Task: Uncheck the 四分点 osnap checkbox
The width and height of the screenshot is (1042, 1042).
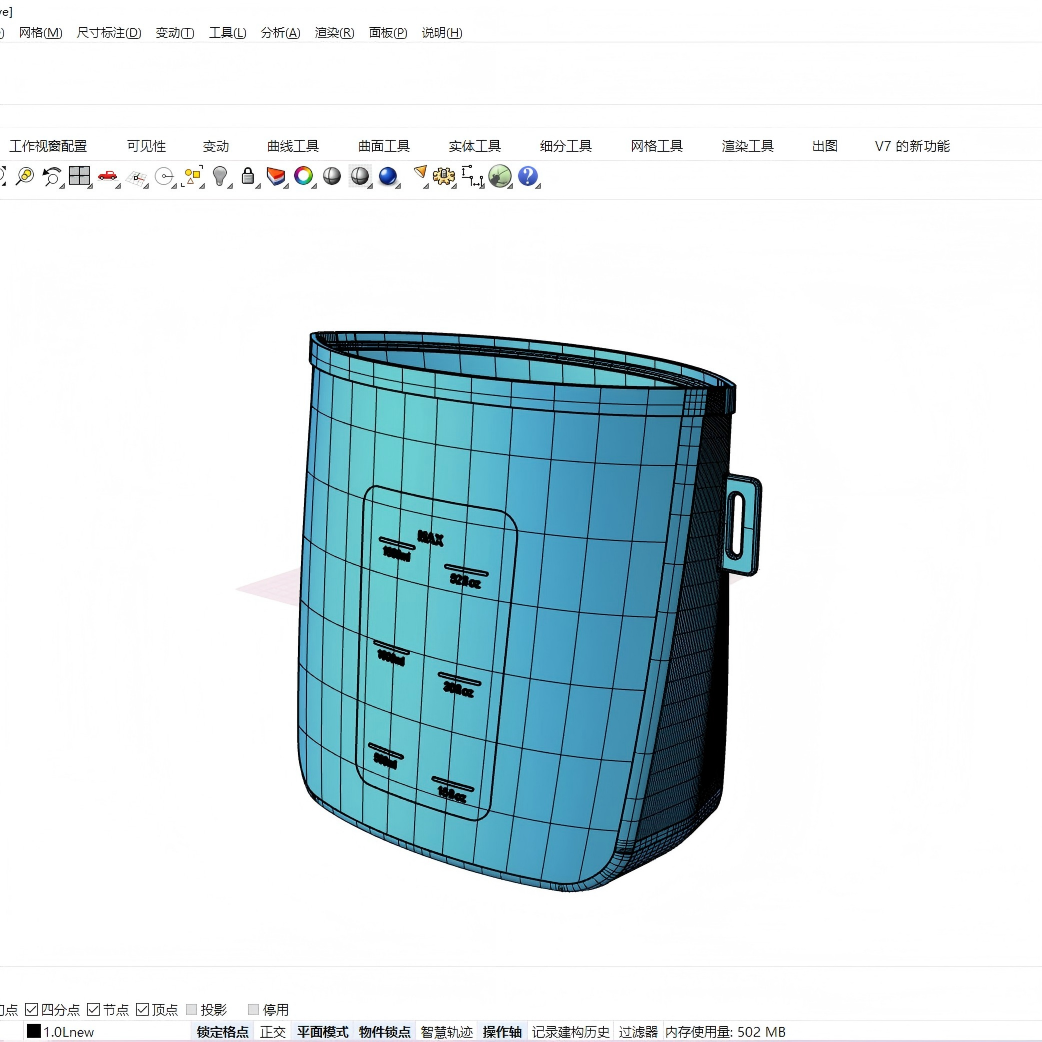Action: [32, 1009]
